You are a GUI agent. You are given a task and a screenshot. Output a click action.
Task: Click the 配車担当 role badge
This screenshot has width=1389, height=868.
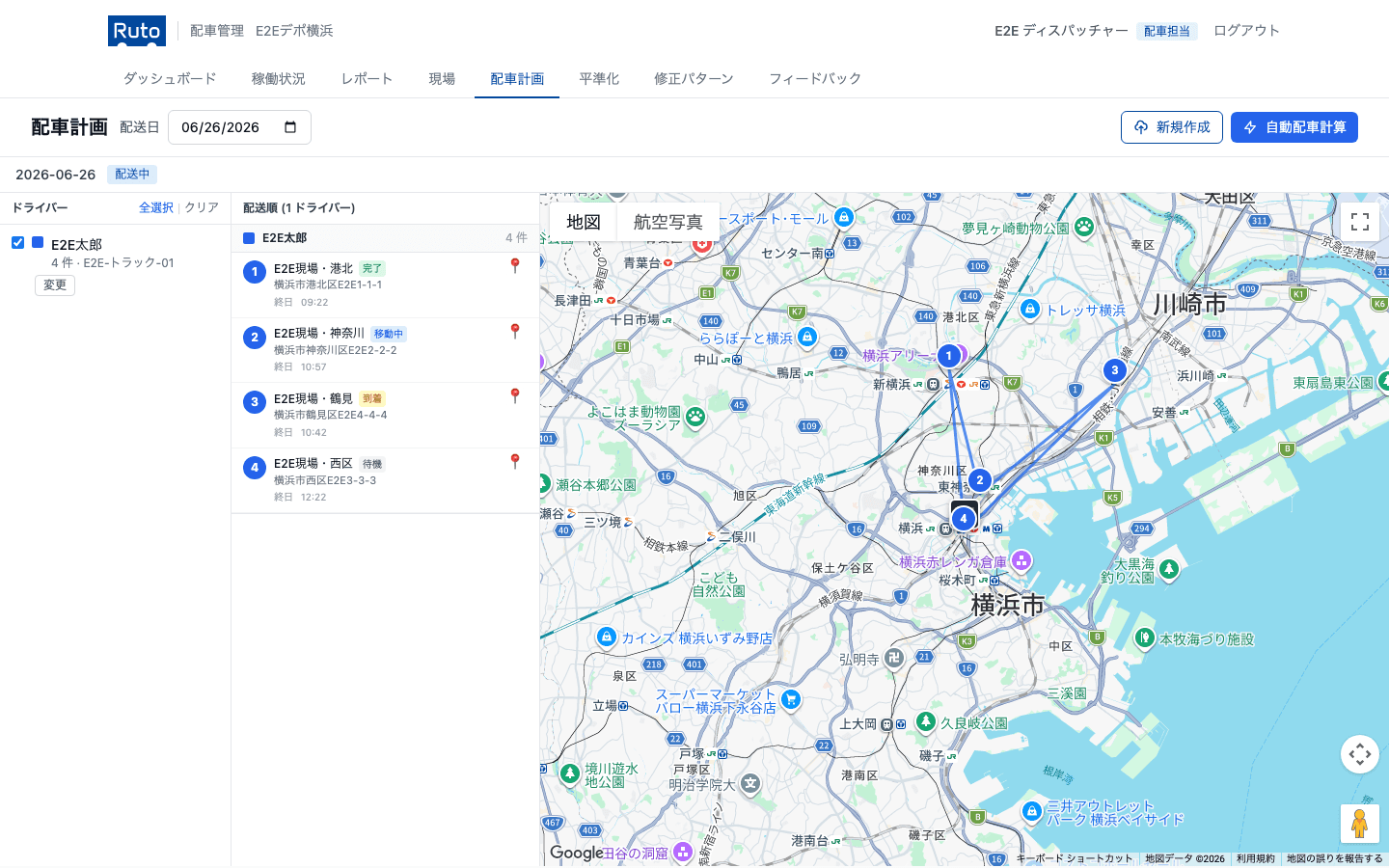tap(1167, 31)
